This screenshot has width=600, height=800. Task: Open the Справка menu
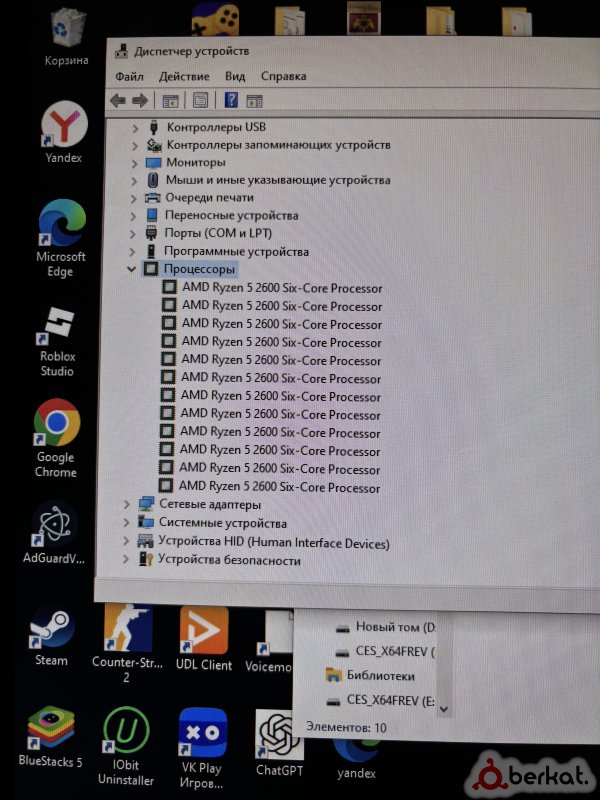tap(283, 76)
